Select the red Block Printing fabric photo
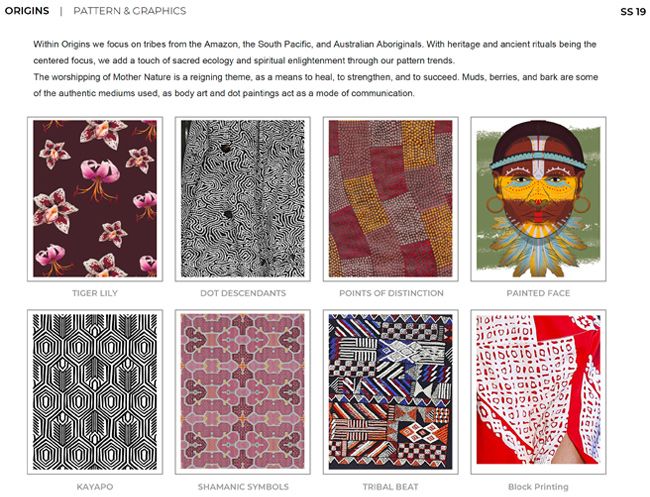The image size is (650, 497). tap(538, 392)
